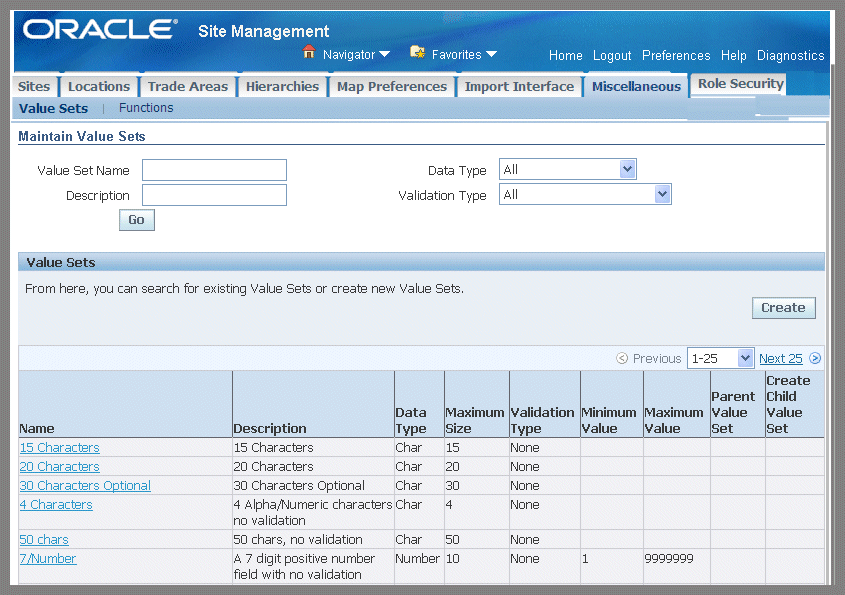This screenshot has height=595, width=845.
Task: Open the Functions subtab
Action: coord(146,108)
